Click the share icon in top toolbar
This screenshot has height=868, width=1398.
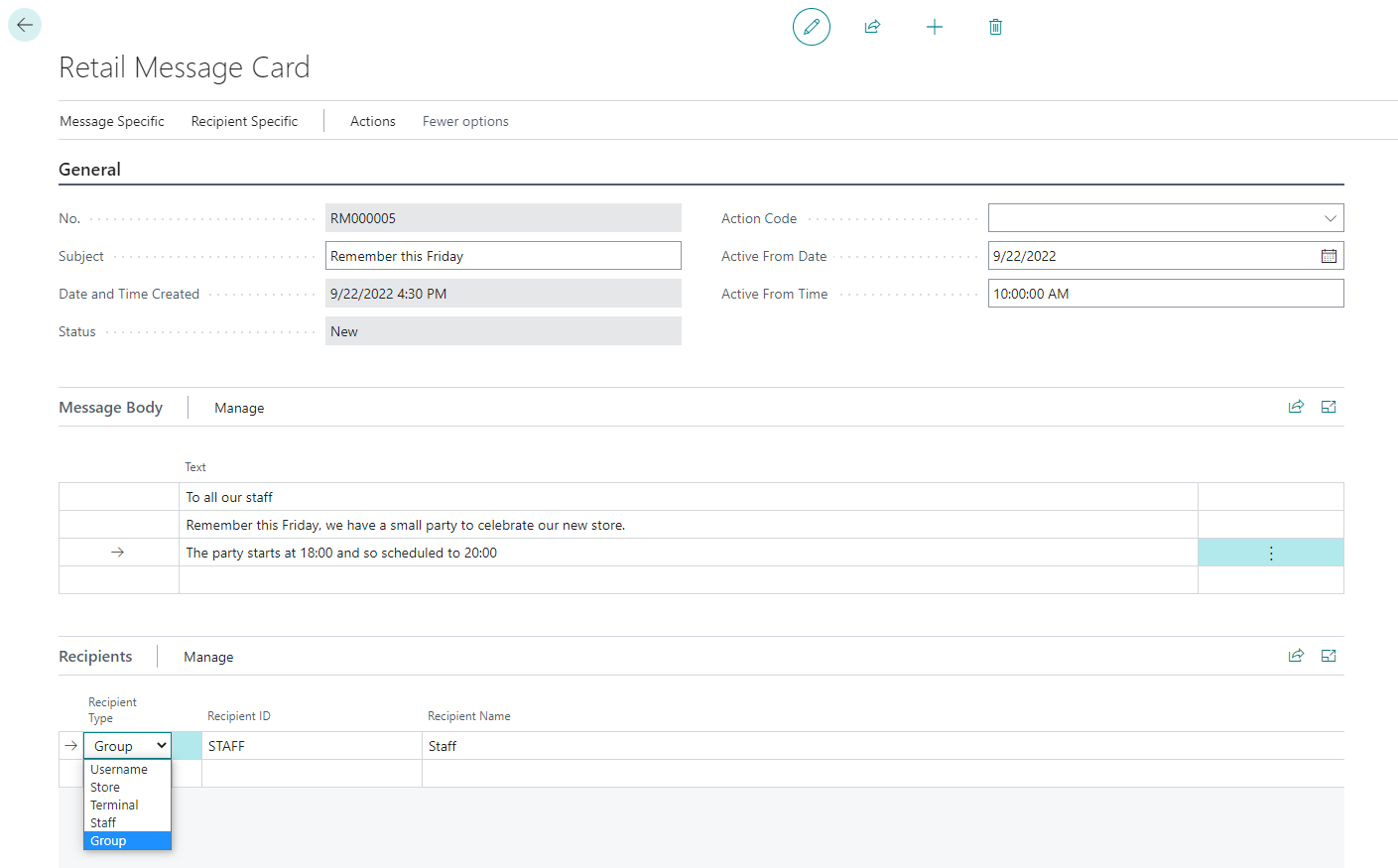[x=872, y=27]
